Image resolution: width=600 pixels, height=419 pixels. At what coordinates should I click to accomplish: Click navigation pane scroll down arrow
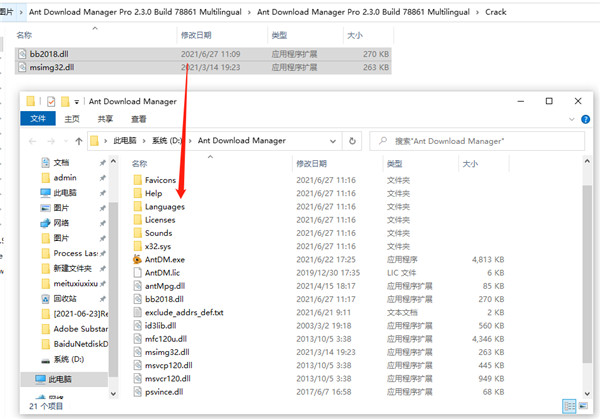point(113,393)
